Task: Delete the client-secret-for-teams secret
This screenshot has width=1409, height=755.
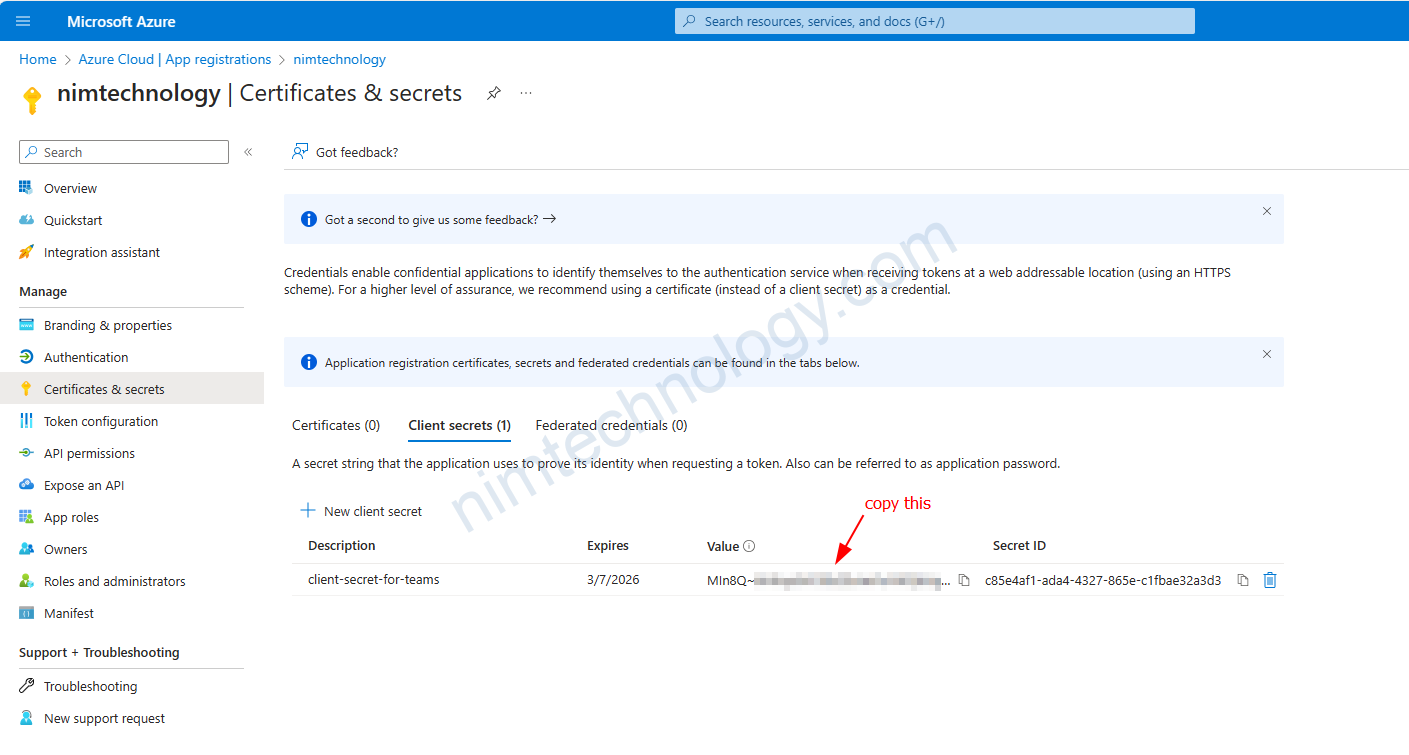Action: pos(1270,580)
